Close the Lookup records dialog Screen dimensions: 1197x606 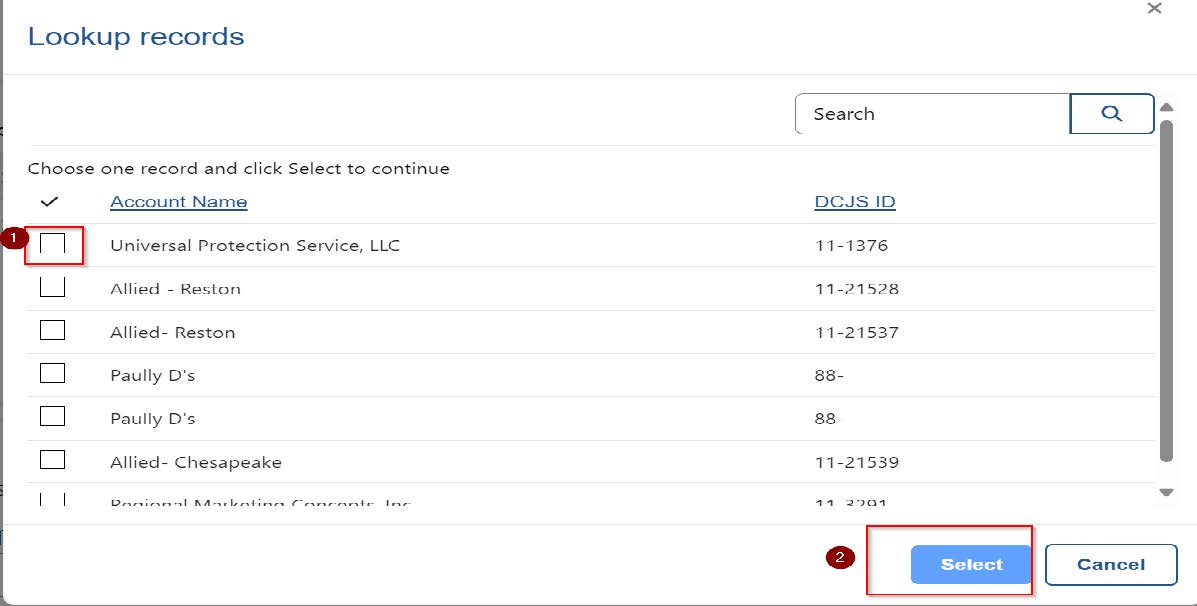coord(1154,8)
